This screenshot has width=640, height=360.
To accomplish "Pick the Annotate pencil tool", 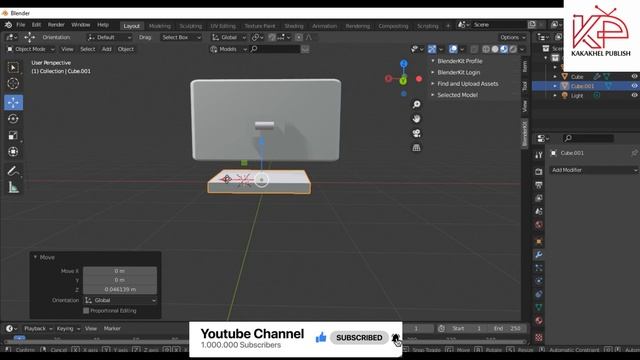I will [13, 171].
